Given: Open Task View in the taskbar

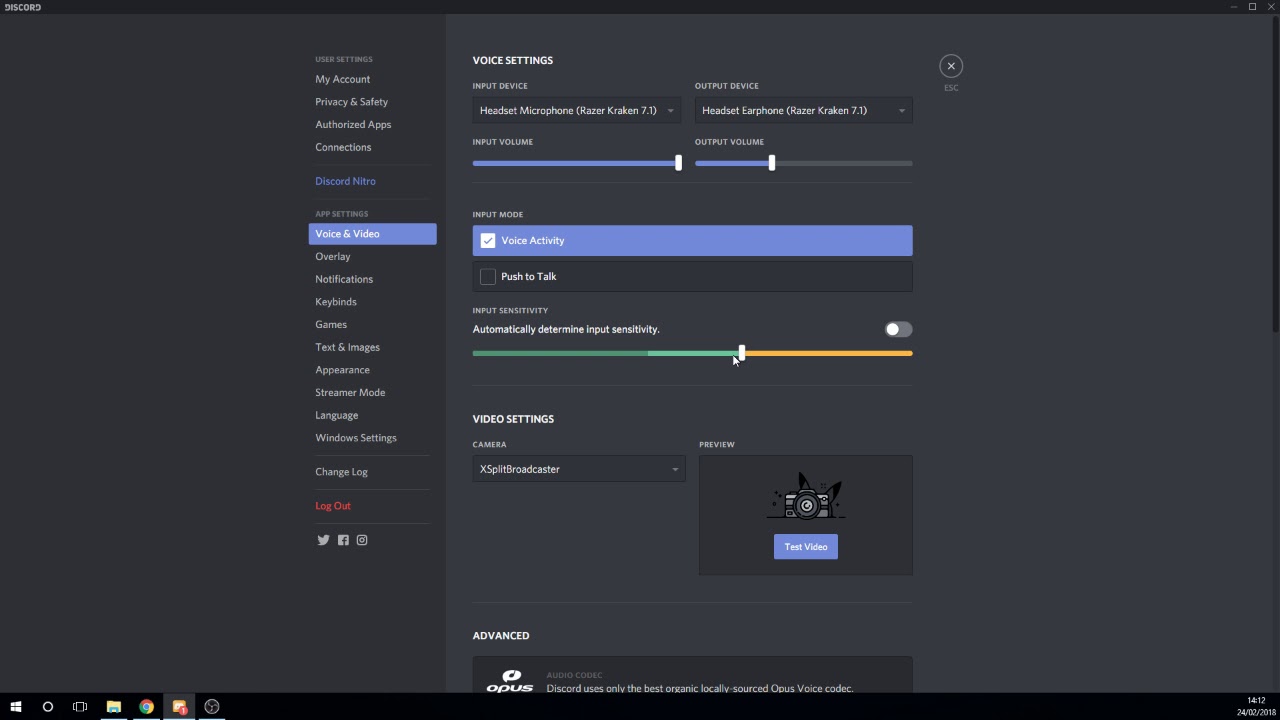Looking at the screenshot, I should (x=80, y=707).
